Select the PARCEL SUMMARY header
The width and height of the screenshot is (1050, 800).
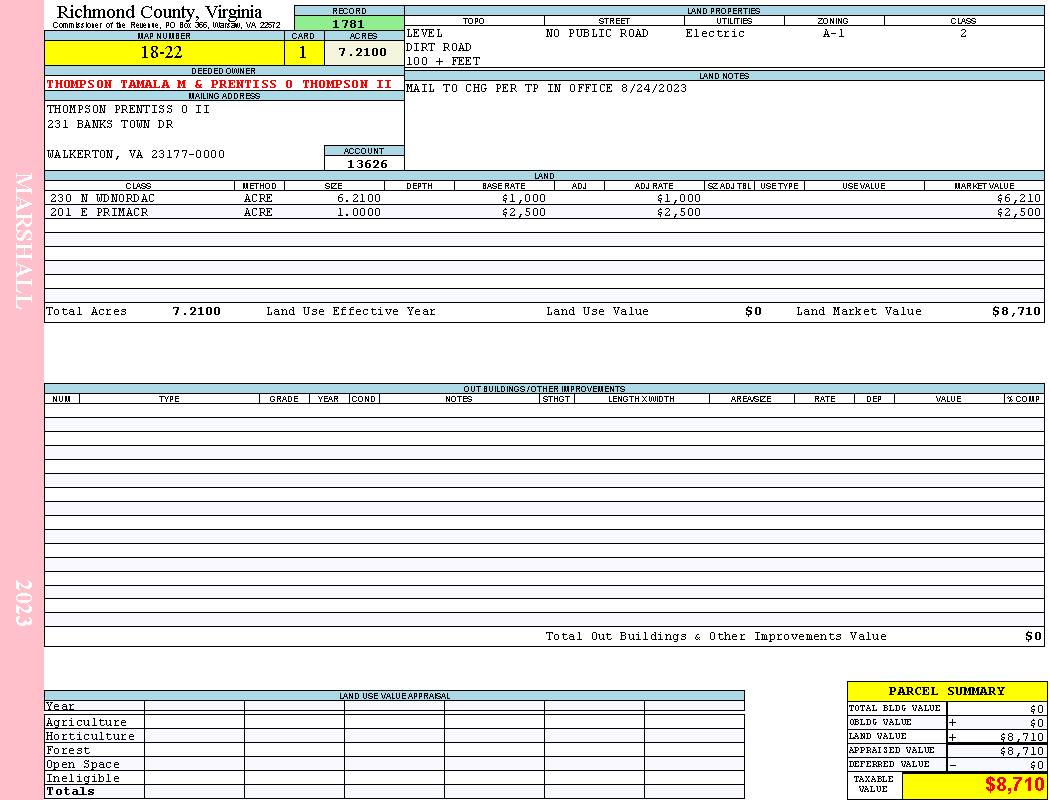click(x=947, y=692)
